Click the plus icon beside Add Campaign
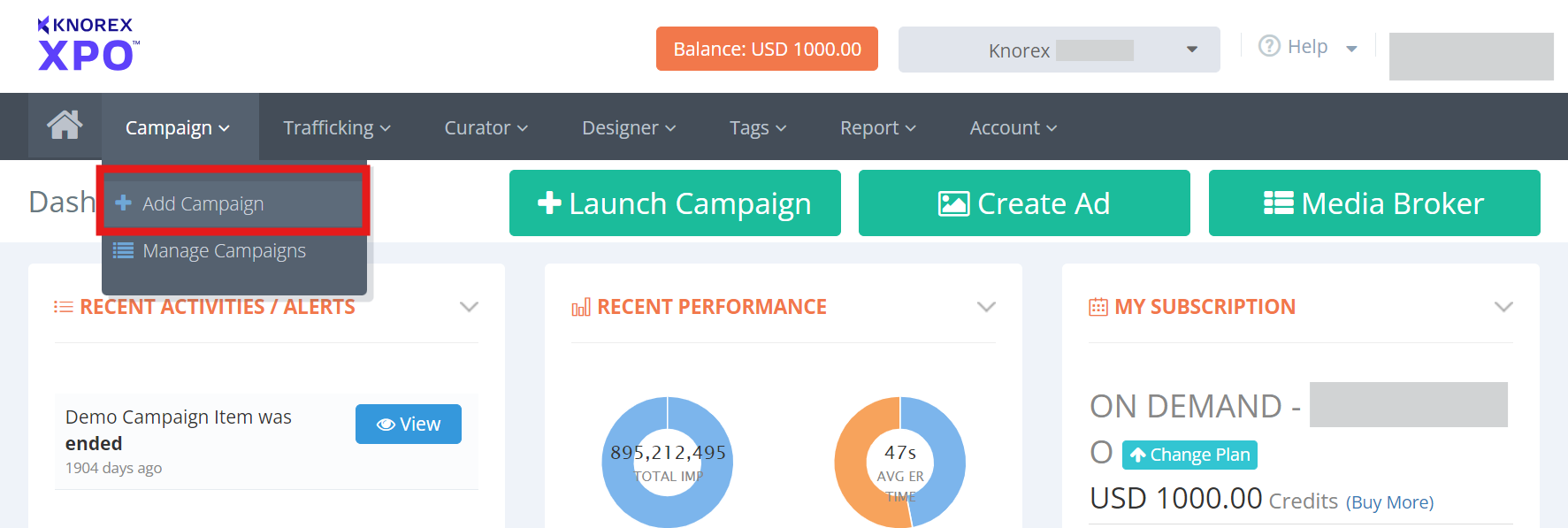This screenshot has width=1568, height=528. 124,203
